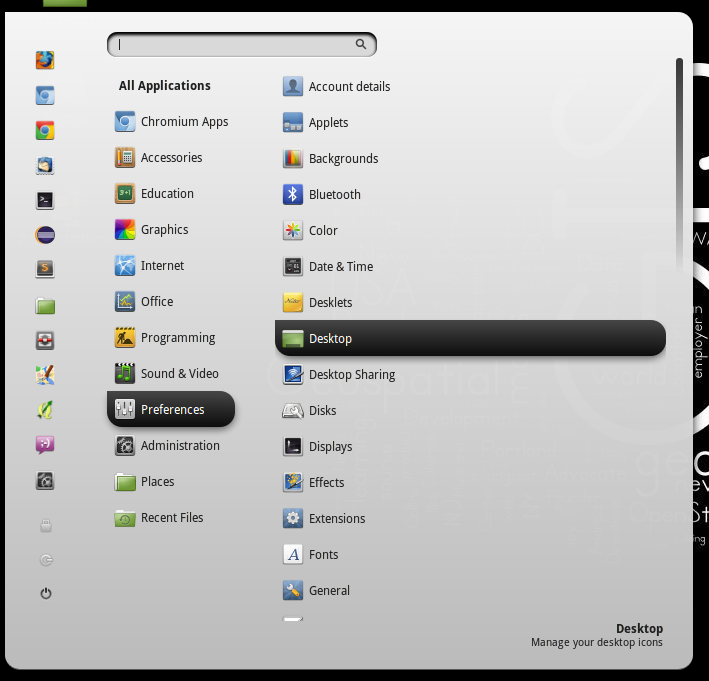Open the Thunderbird mail favorite
This screenshot has width=709, height=681.
(45, 165)
